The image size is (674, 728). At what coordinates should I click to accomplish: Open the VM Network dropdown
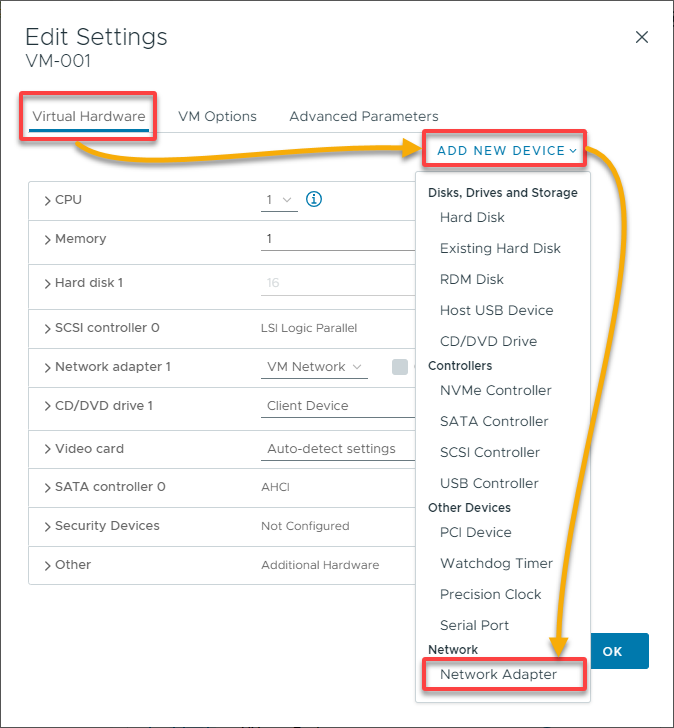point(314,367)
